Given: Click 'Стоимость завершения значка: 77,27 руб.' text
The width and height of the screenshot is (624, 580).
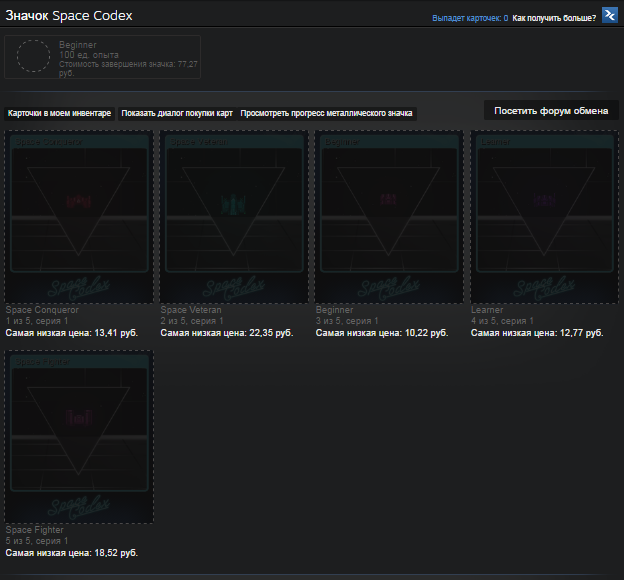Looking at the screenshot, I should click(128, 68).
